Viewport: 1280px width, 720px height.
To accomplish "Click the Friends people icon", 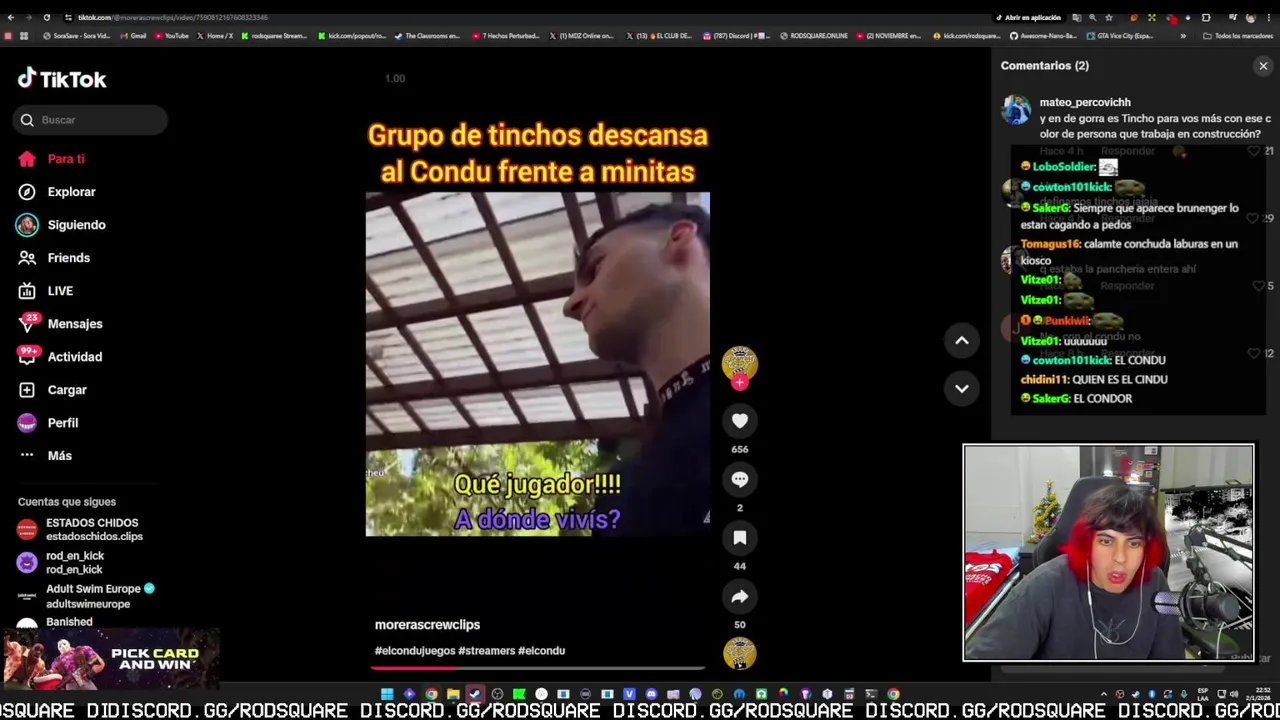I will [x=27, y=258].
